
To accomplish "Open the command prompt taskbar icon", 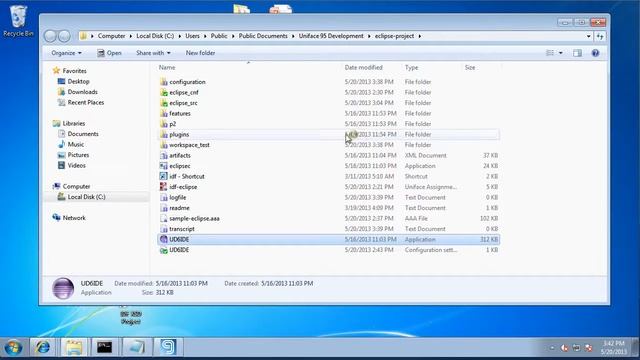I will [104, 347].
